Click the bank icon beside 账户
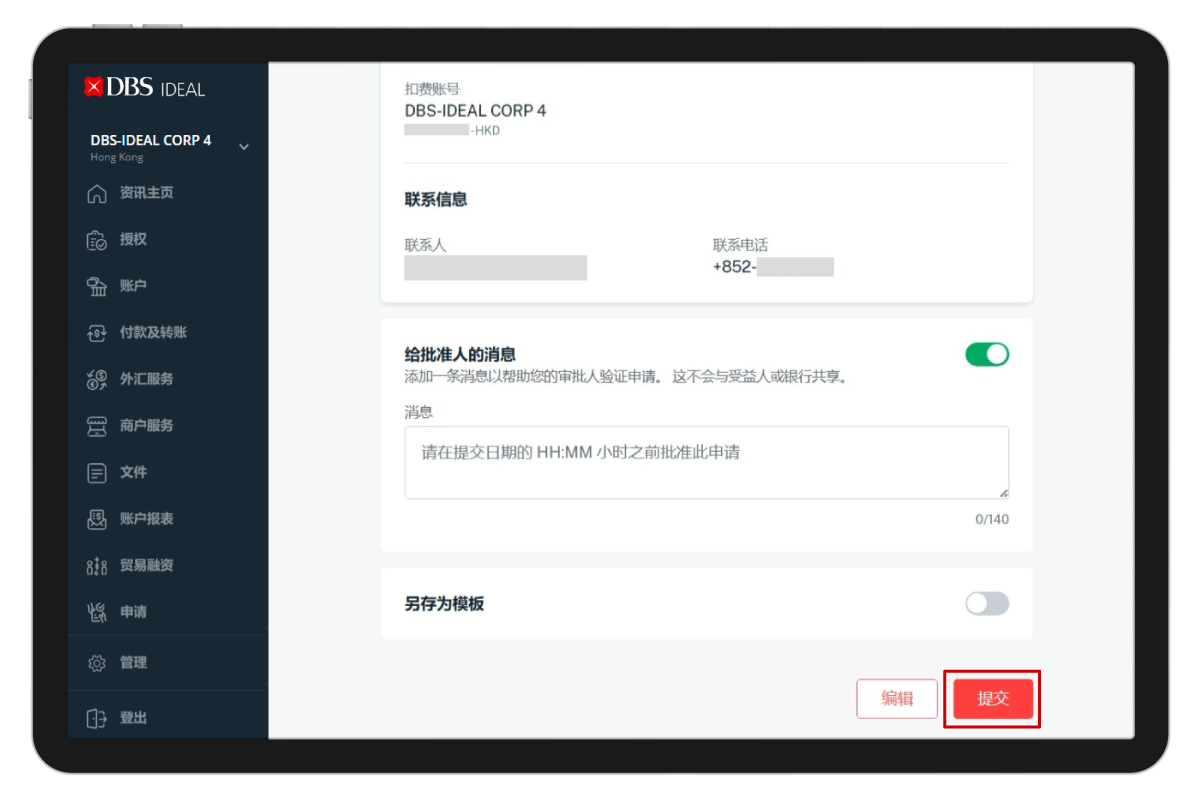1200x800 pixels. tap(97, 286)
